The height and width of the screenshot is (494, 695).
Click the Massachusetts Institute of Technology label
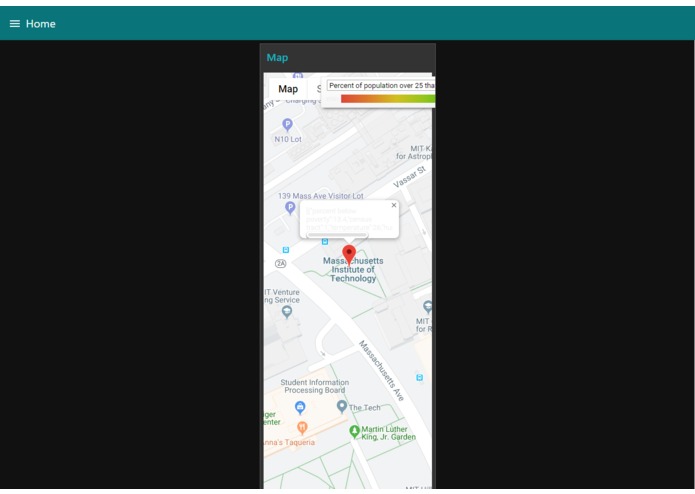[x=353, y=270]
